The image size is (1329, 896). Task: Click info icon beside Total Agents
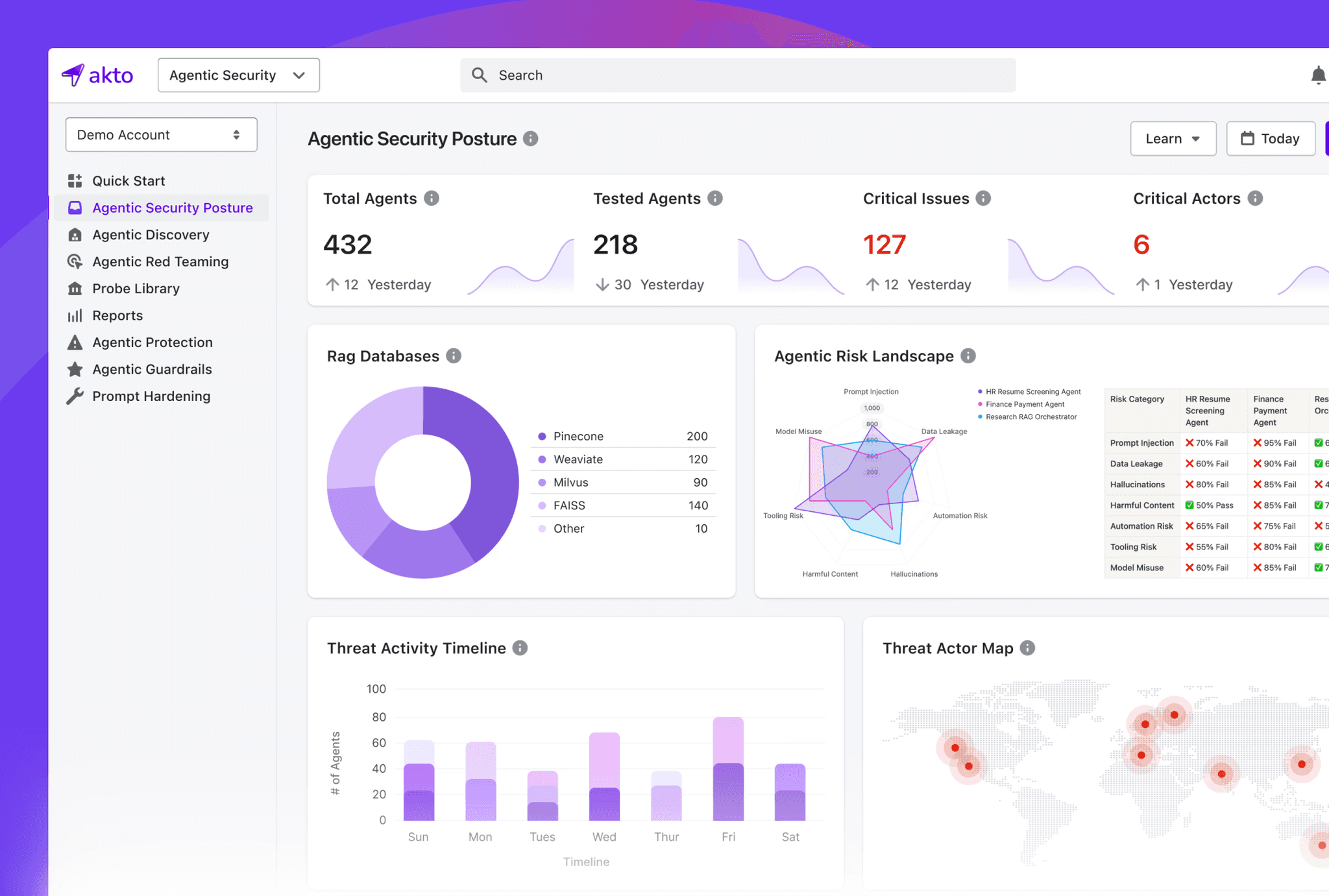click(432, 199)
